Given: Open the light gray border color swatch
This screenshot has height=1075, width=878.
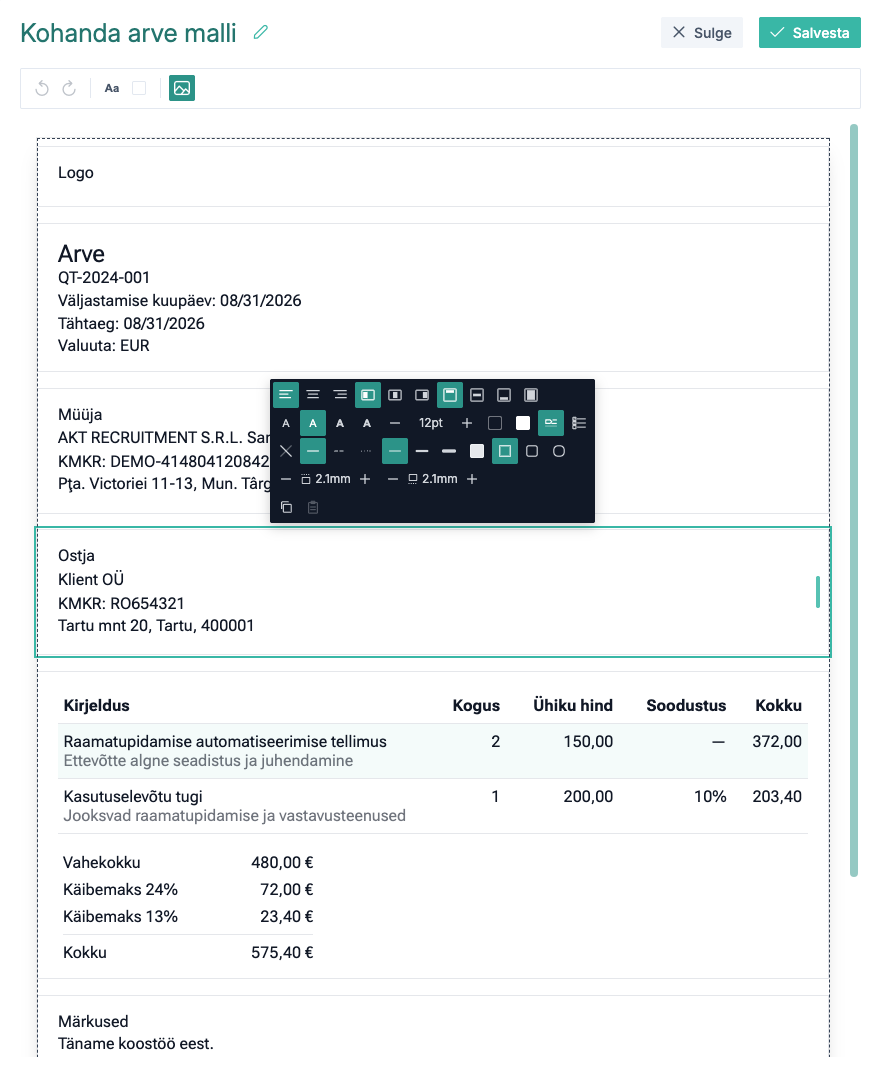Looking at the screenshot, I should pyautogui.click(x=477, y=451).
